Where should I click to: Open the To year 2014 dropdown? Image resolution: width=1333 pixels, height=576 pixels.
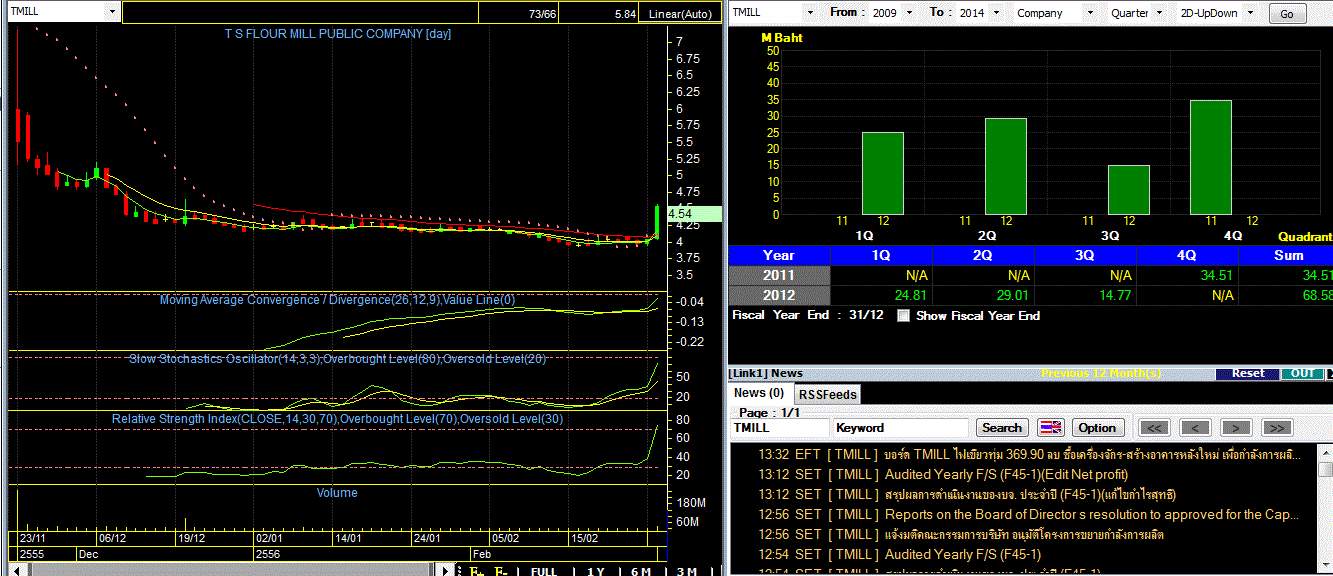[995, 13]
